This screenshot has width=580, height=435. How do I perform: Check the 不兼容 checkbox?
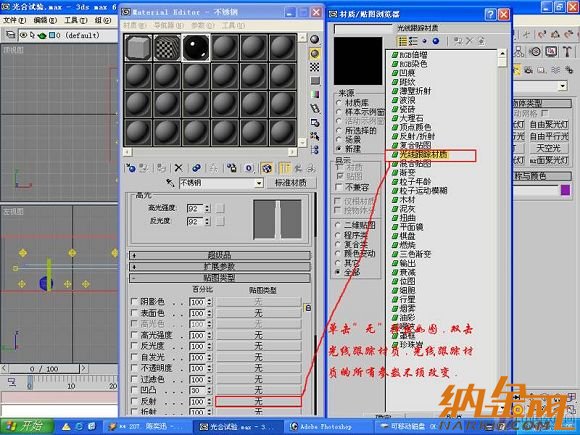(338, 187)
